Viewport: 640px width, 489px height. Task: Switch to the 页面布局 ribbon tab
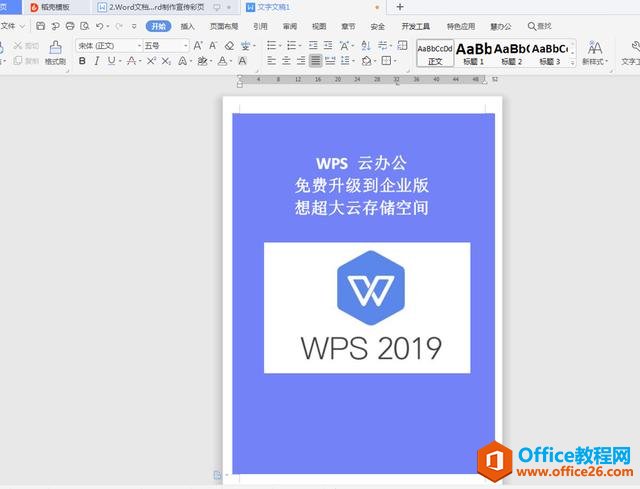(224, 26)
